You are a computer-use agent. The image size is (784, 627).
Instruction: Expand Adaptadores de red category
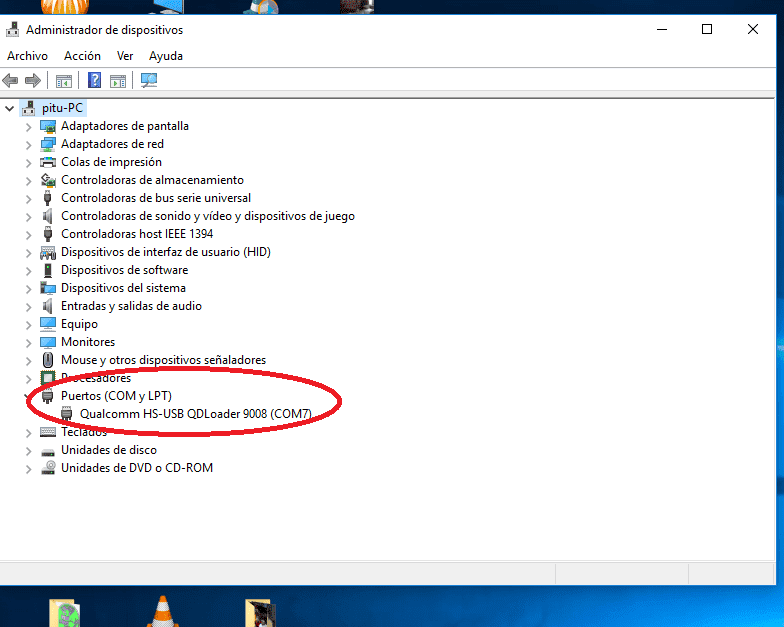[28, 145]
